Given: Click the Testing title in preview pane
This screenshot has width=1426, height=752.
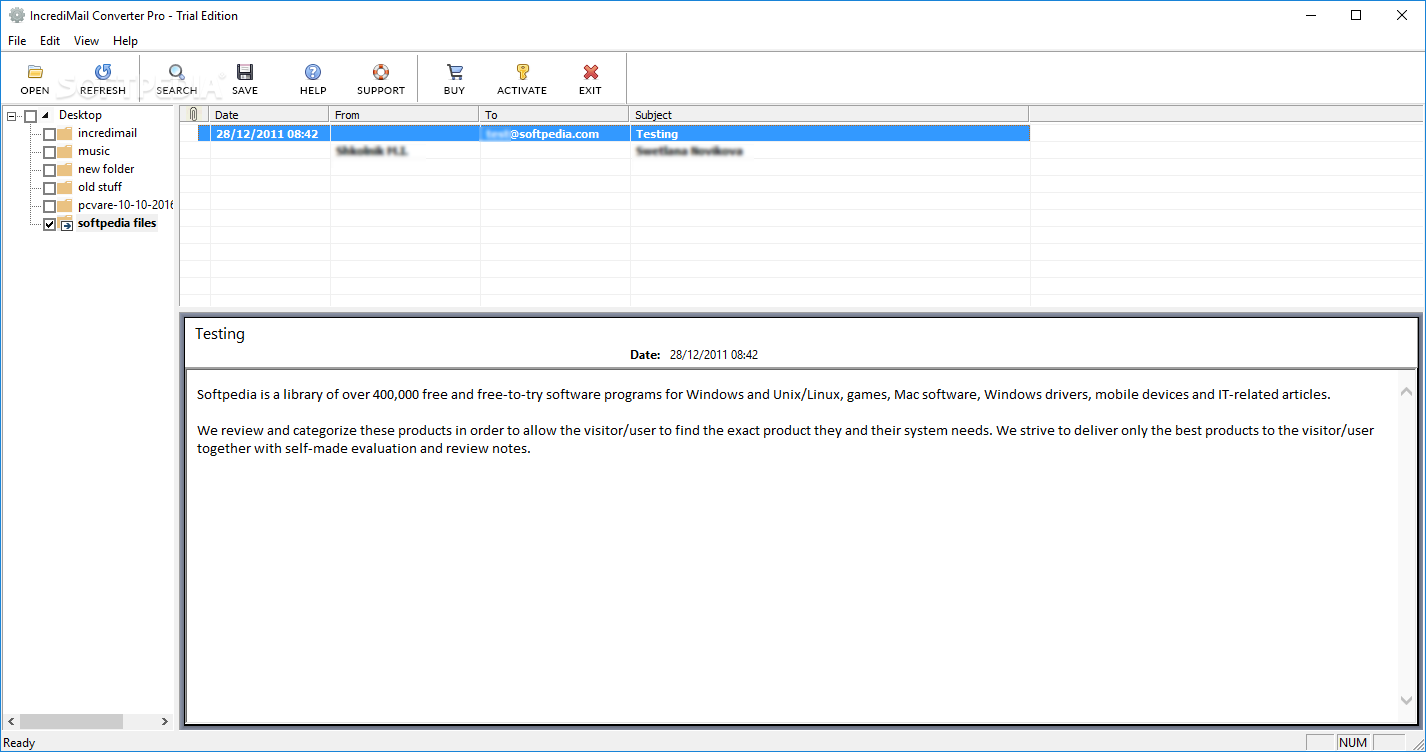Looking at the screenshot, I should point(220,334).
